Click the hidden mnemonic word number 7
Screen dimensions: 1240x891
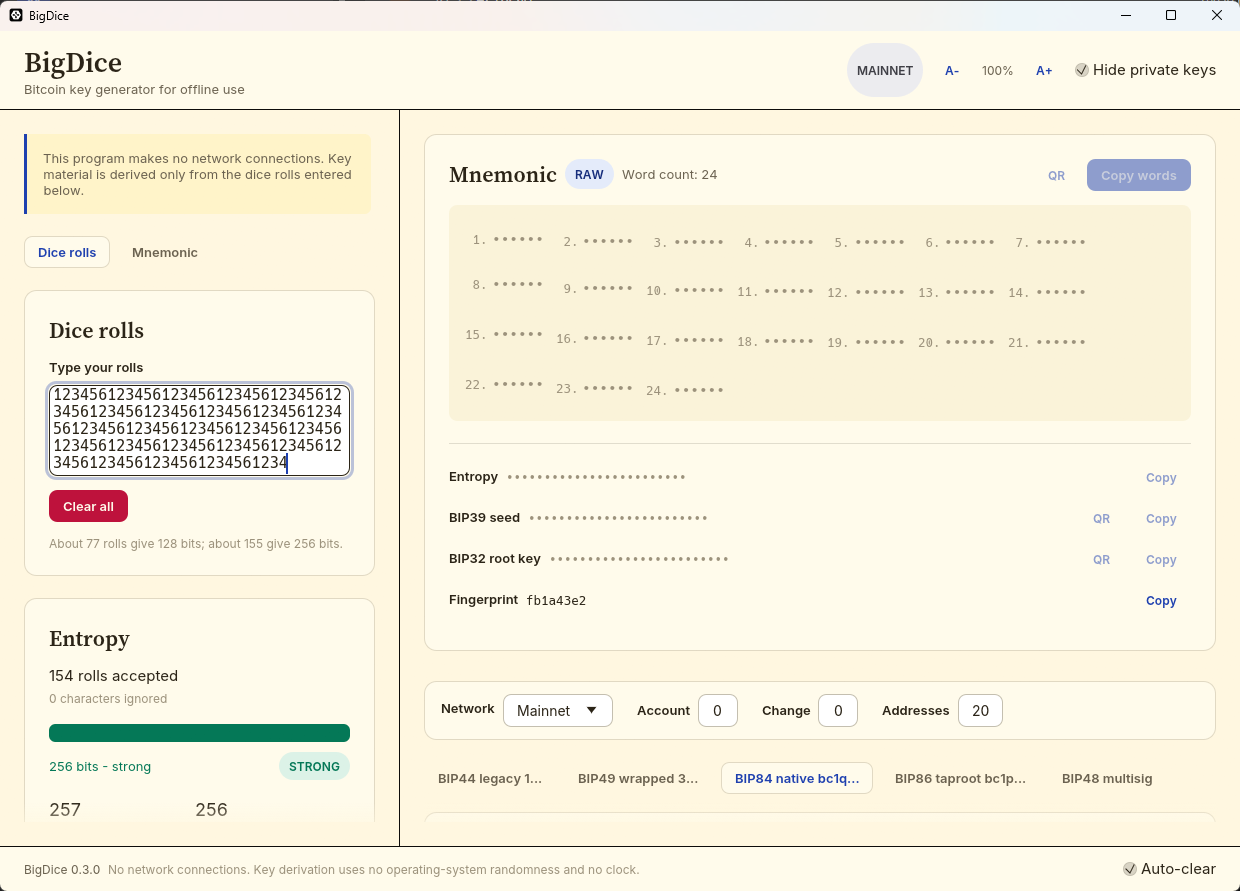(x=1051, y=243)
